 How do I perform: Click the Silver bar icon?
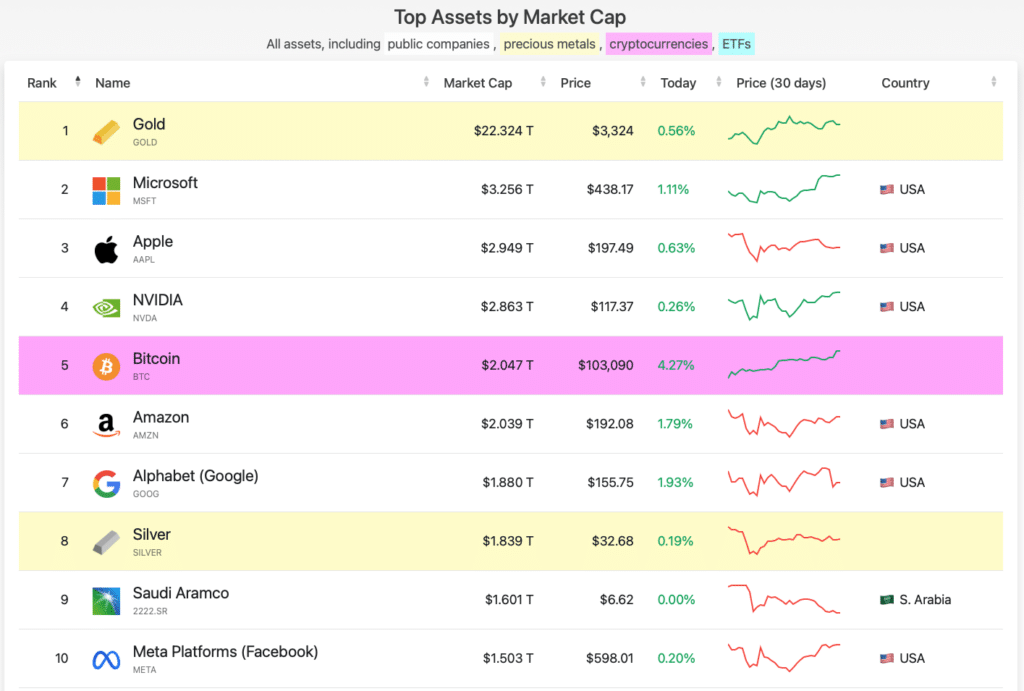point(106,542)
